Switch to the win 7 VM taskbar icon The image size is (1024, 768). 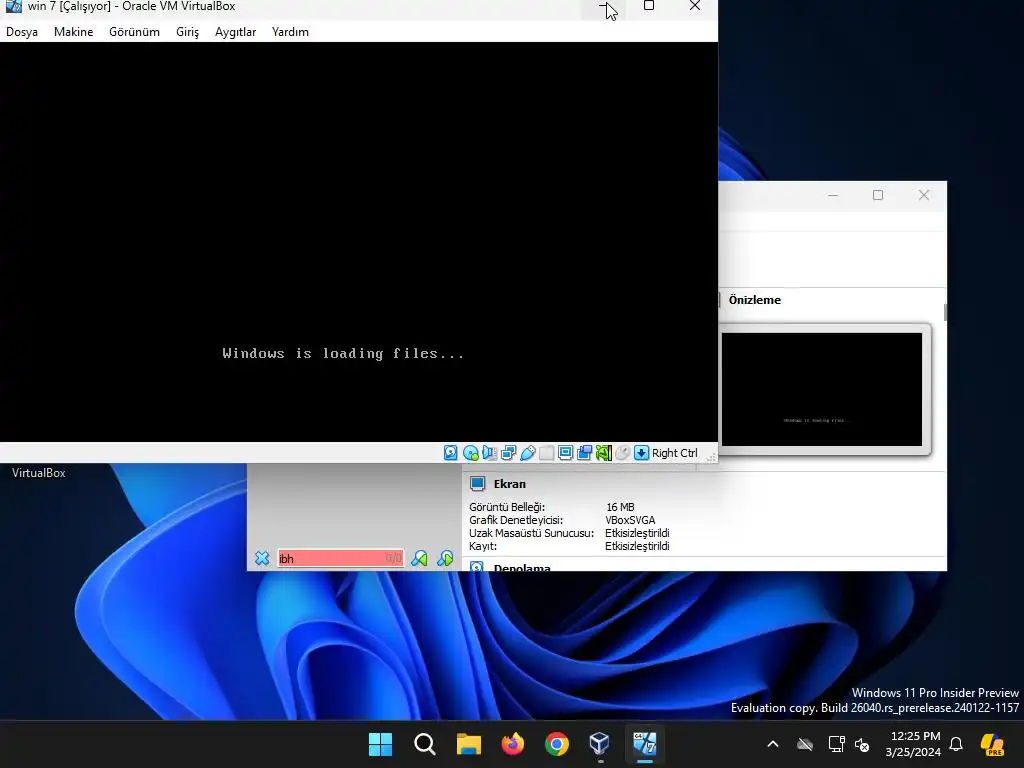(x=645, y=744)
